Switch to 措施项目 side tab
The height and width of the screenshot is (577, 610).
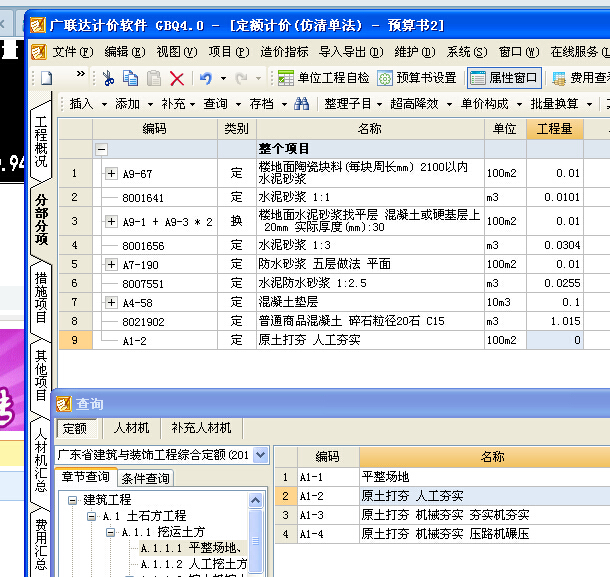click(41, 298)
